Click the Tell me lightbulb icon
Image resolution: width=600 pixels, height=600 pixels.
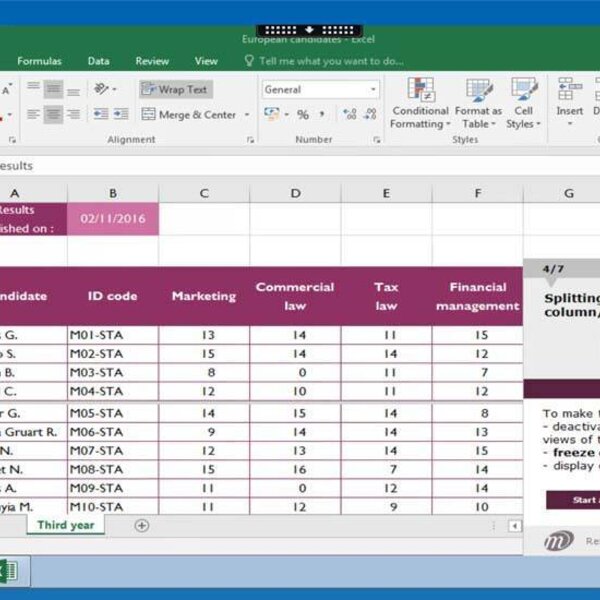[249, 60]
